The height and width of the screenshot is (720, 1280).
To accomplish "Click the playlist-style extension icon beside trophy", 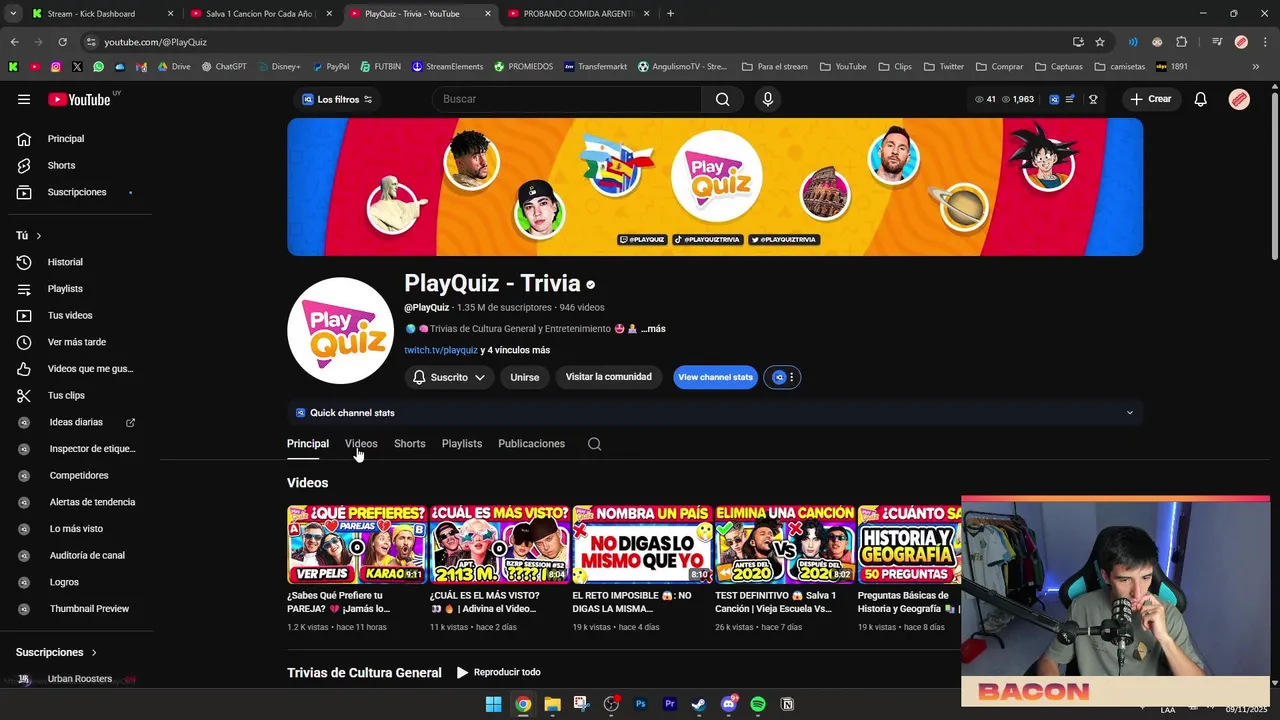I will point(1070,99).
